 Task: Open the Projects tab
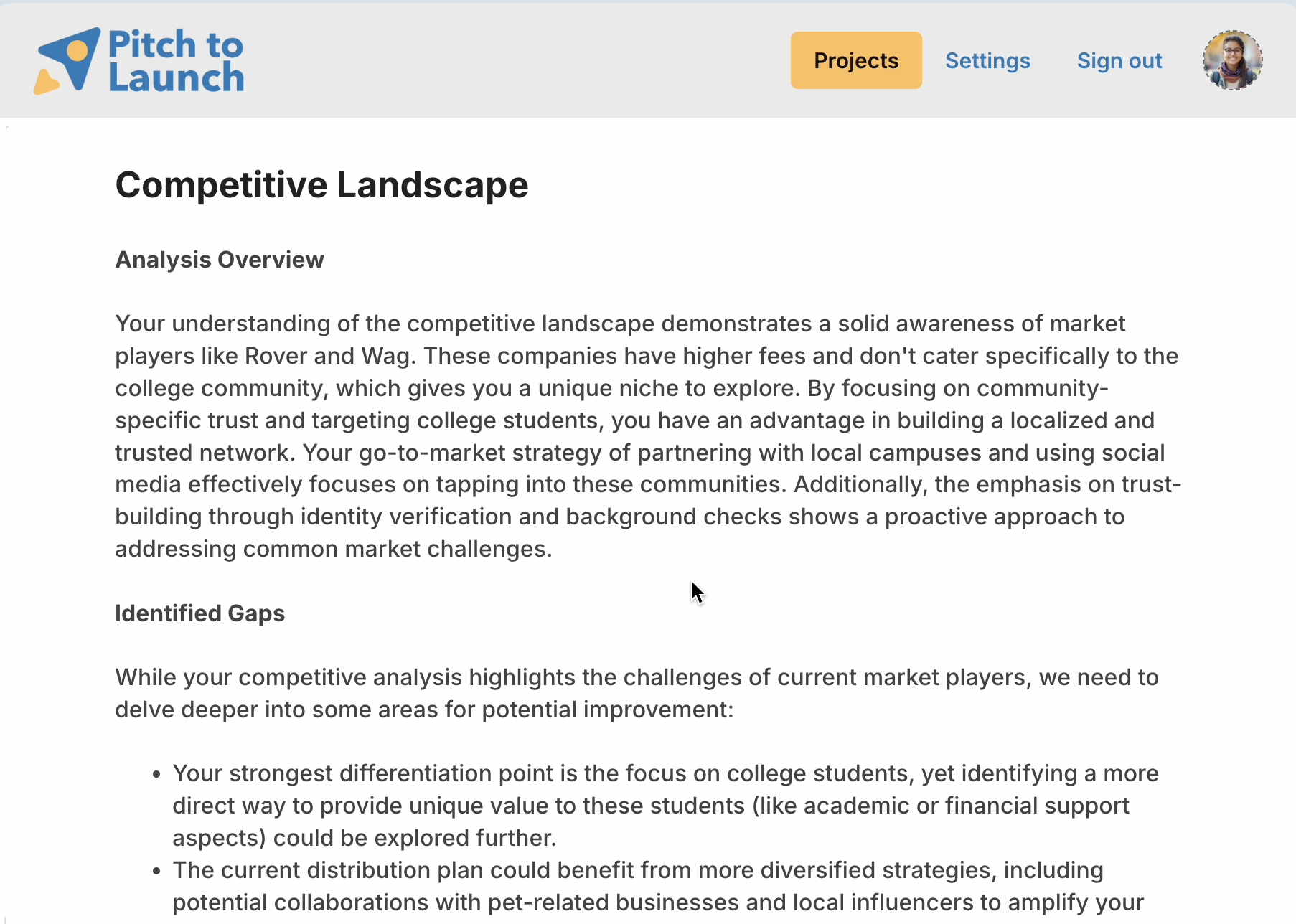855,61
